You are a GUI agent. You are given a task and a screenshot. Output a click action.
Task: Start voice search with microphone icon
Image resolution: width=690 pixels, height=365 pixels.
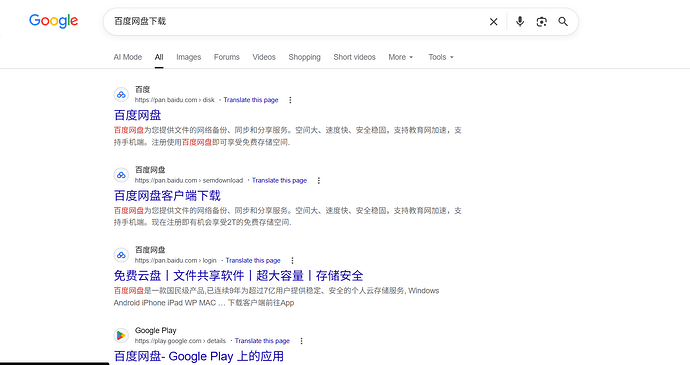pos(520,22)
